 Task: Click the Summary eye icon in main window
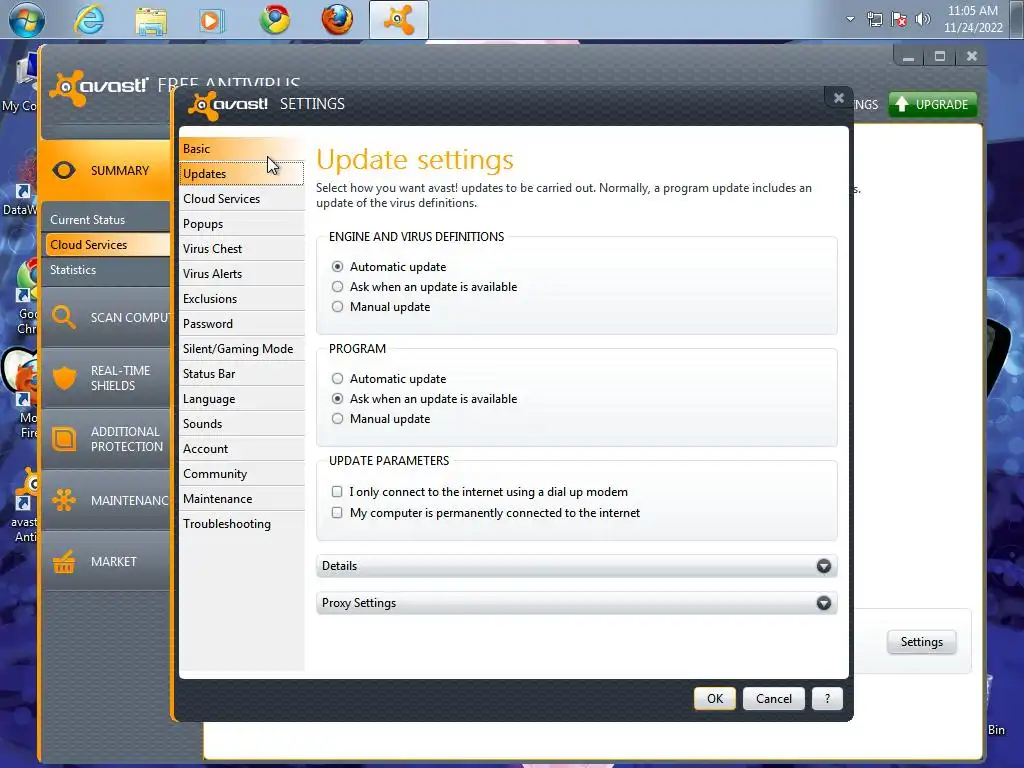pyautogui.click(x=64, y=170)
